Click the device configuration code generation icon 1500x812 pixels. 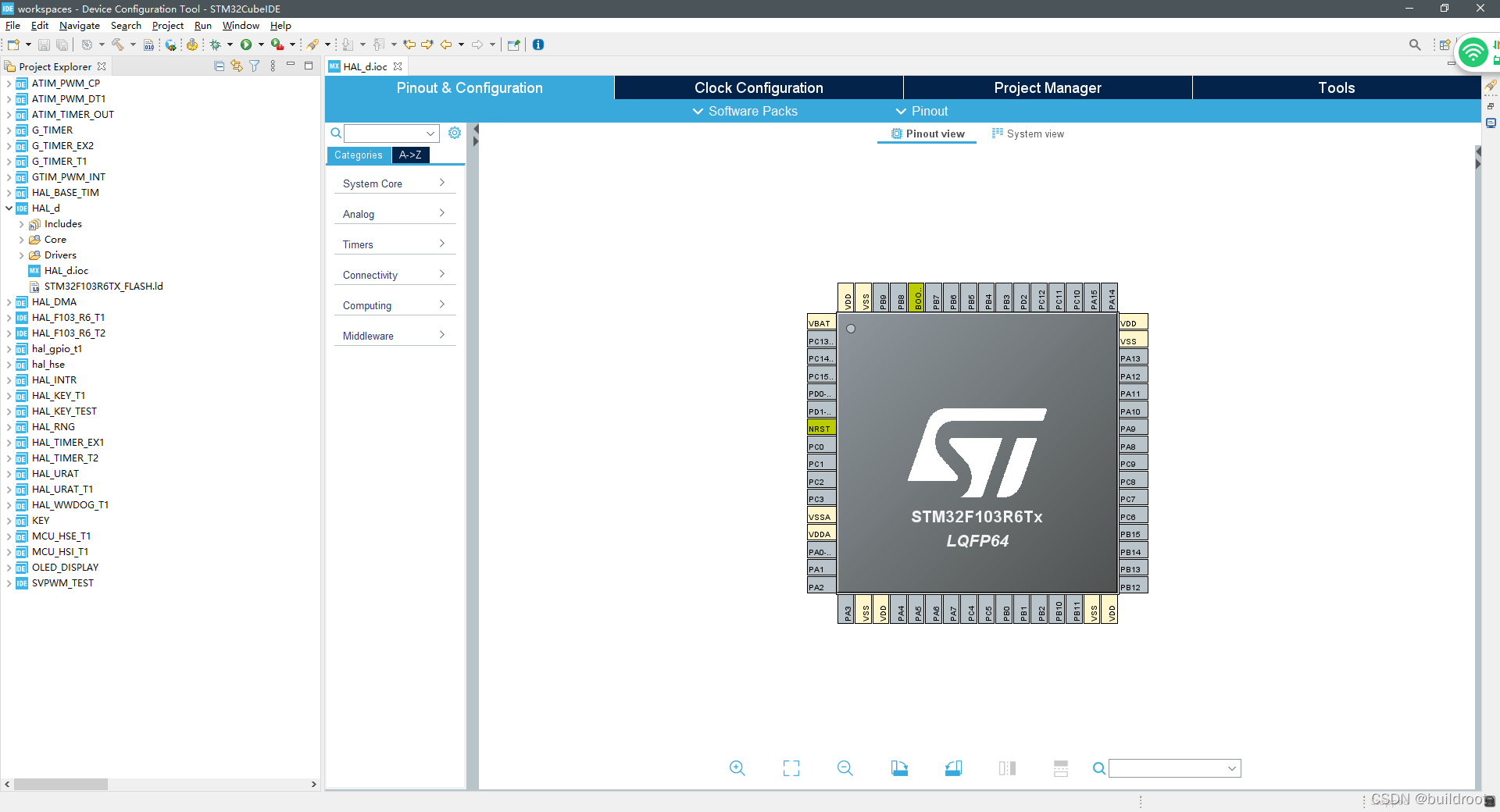[192, 45]
